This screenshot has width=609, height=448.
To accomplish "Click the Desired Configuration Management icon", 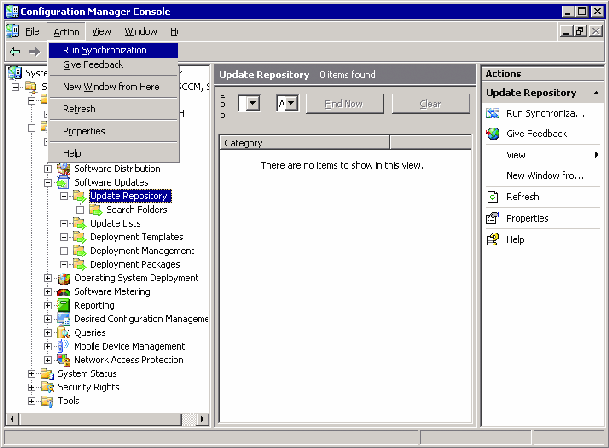I will coord(63,319).
